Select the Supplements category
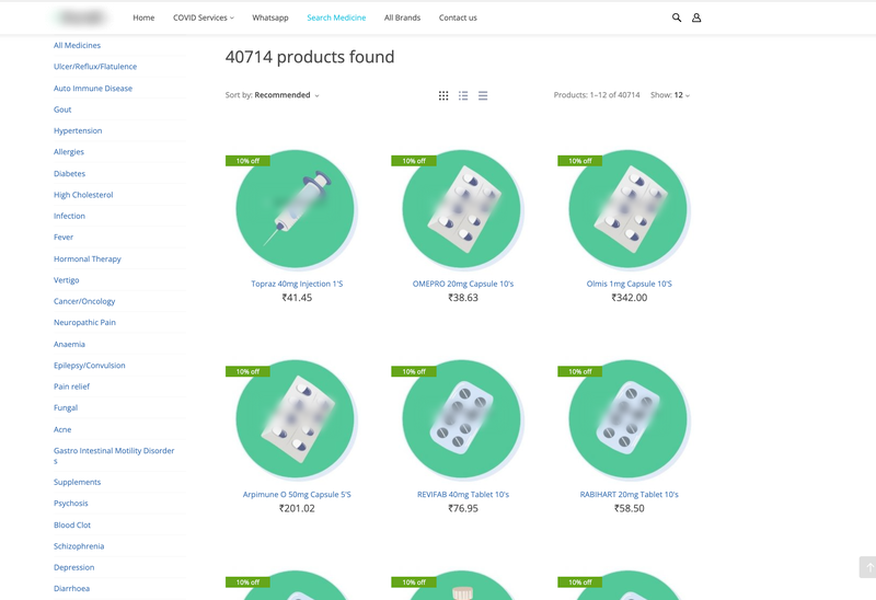 coord(77,483)
